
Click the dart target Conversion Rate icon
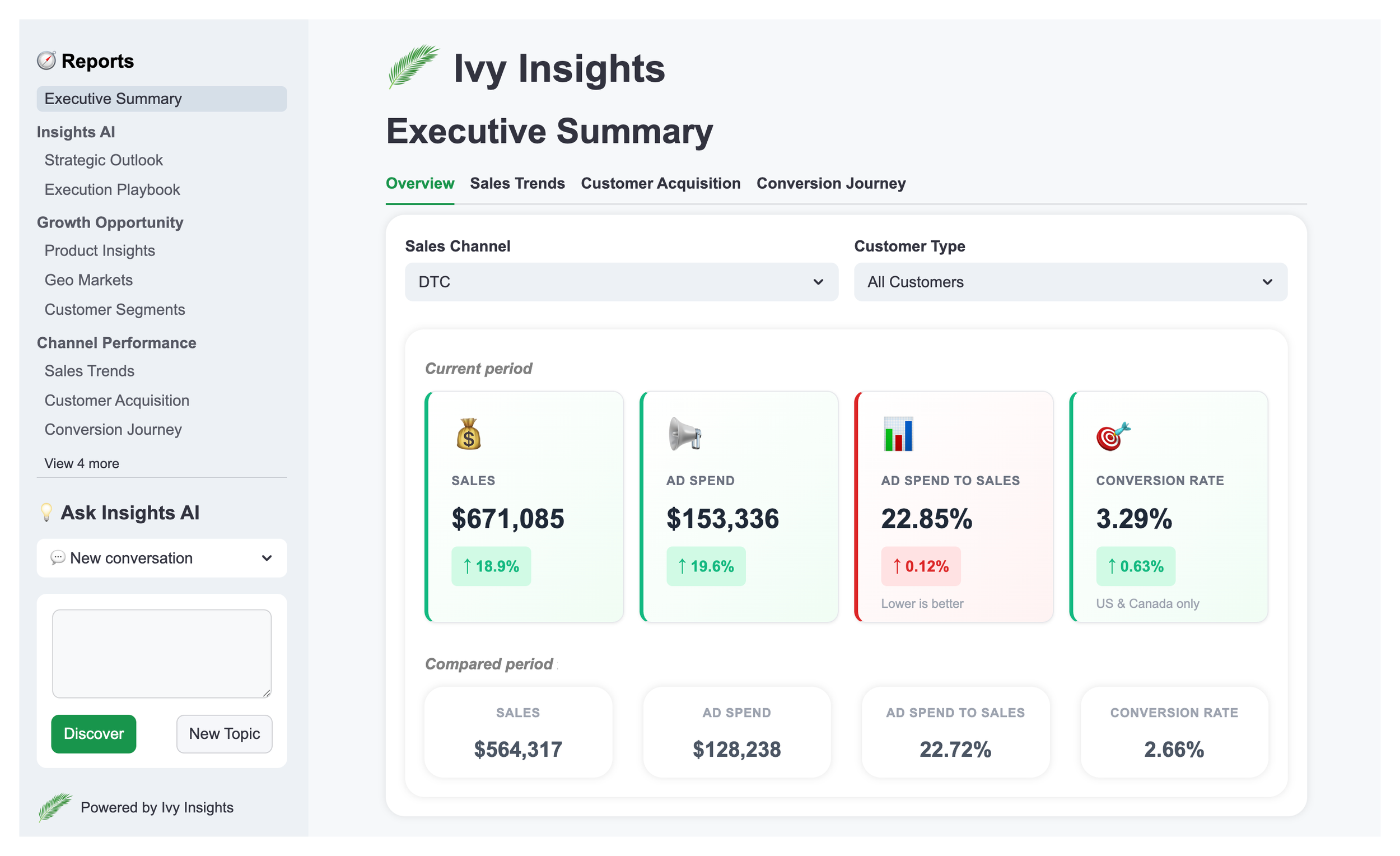(x=1113, y=436)
